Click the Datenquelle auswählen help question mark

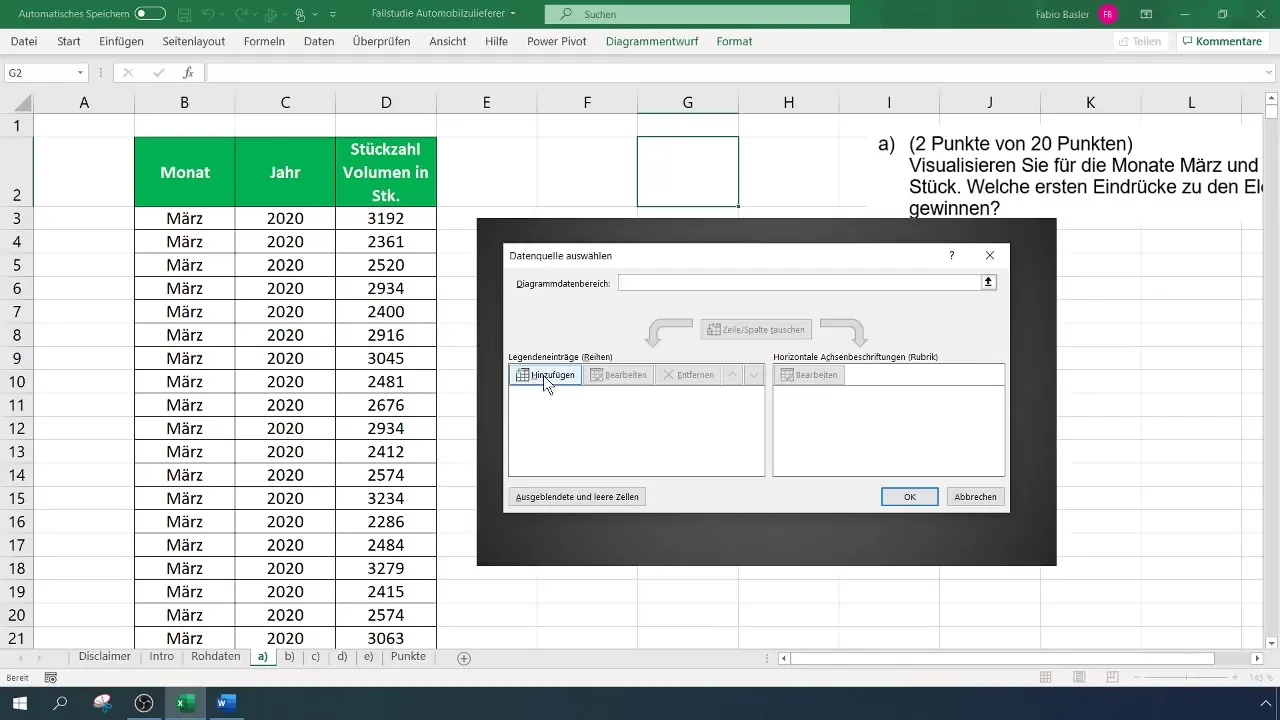(x=951, y=255)
